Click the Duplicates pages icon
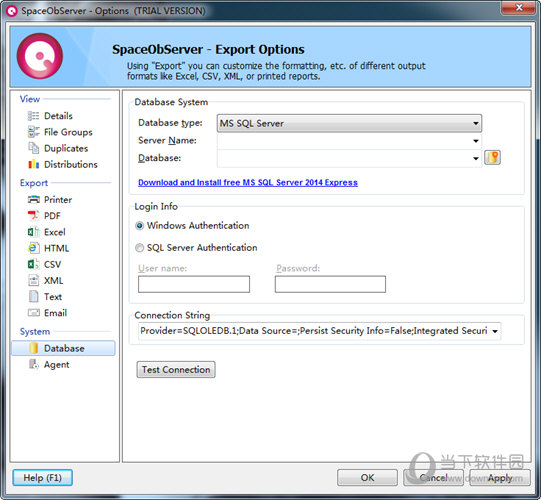 33,148
